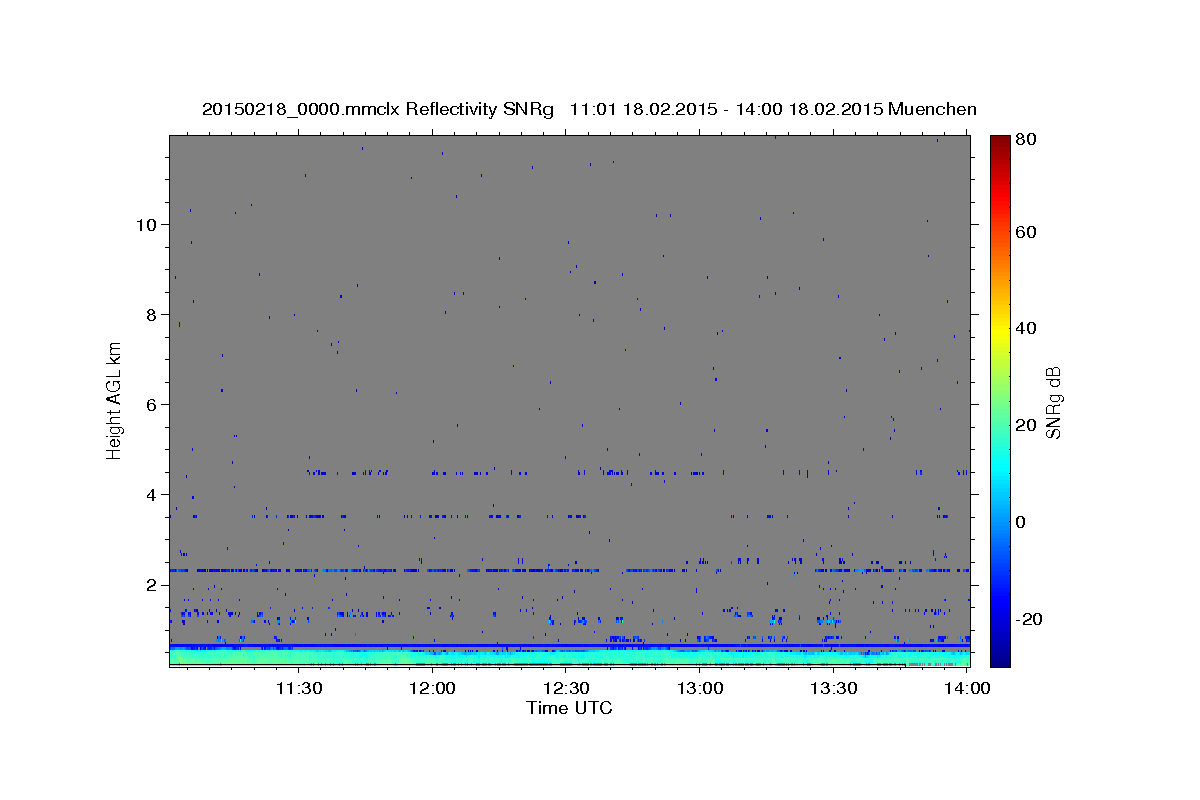This screenshot has height=800, width=1200.
Task: Click the 'Height AGL km' axis label
Action: click(x=114, y=400)
